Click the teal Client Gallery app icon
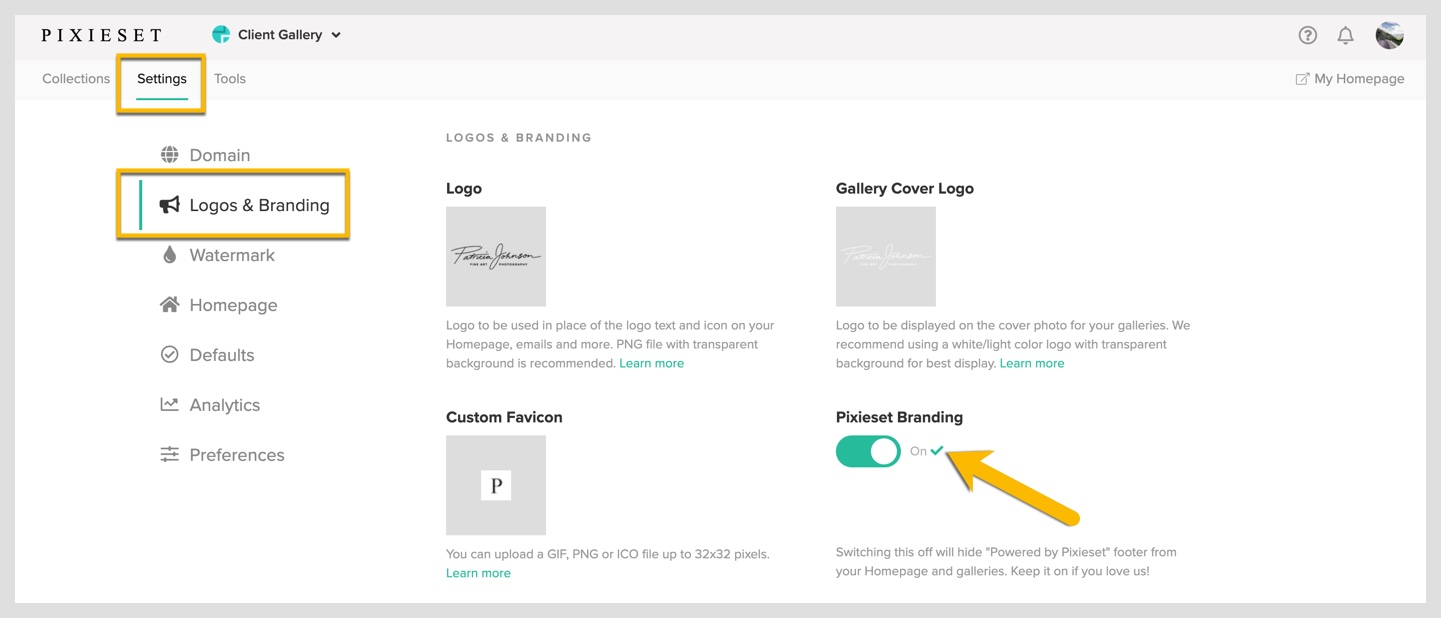This screenshot has width=1441, height=618. pos(221,35)
